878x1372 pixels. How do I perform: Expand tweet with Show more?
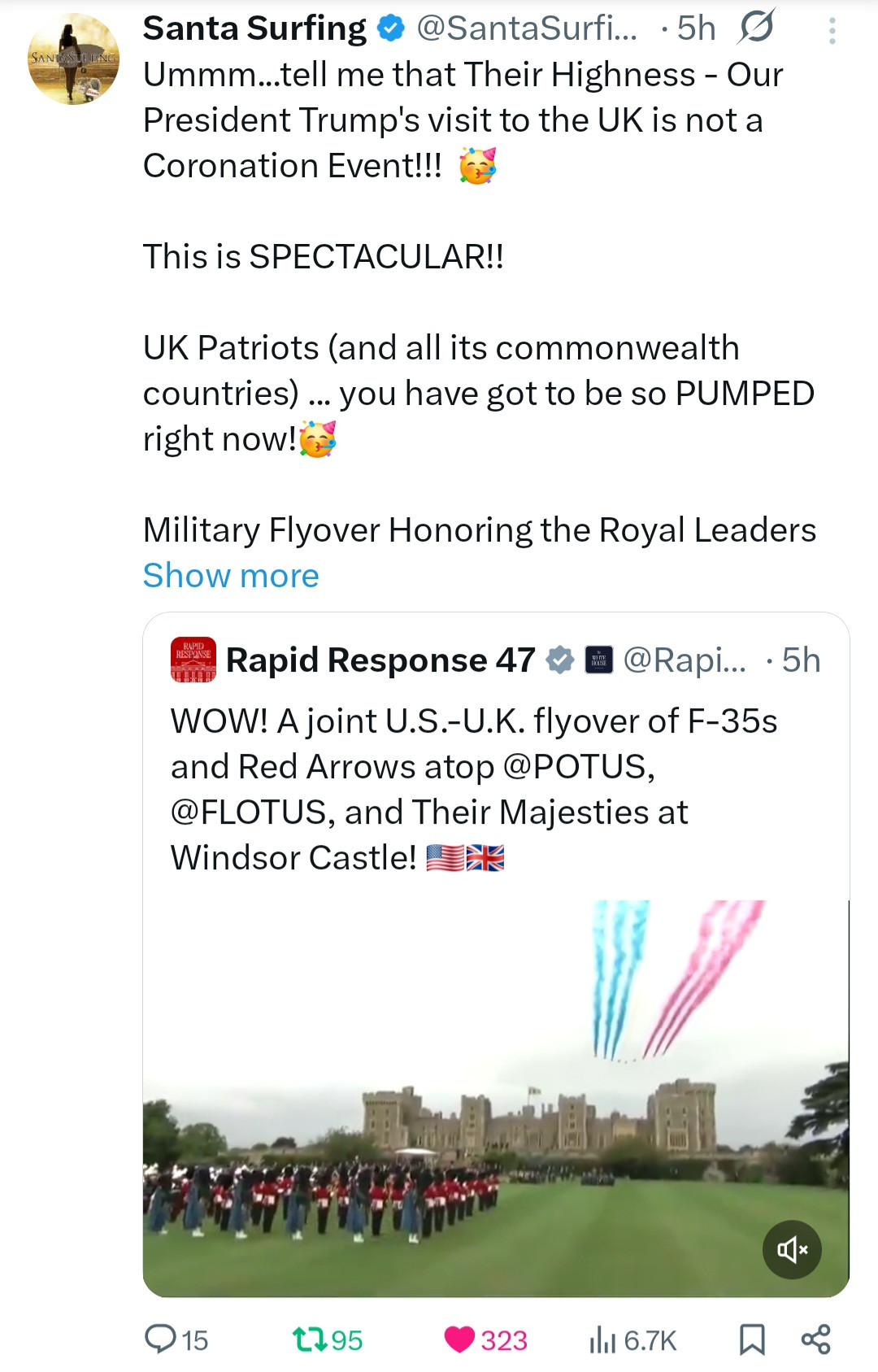point(231,576)
